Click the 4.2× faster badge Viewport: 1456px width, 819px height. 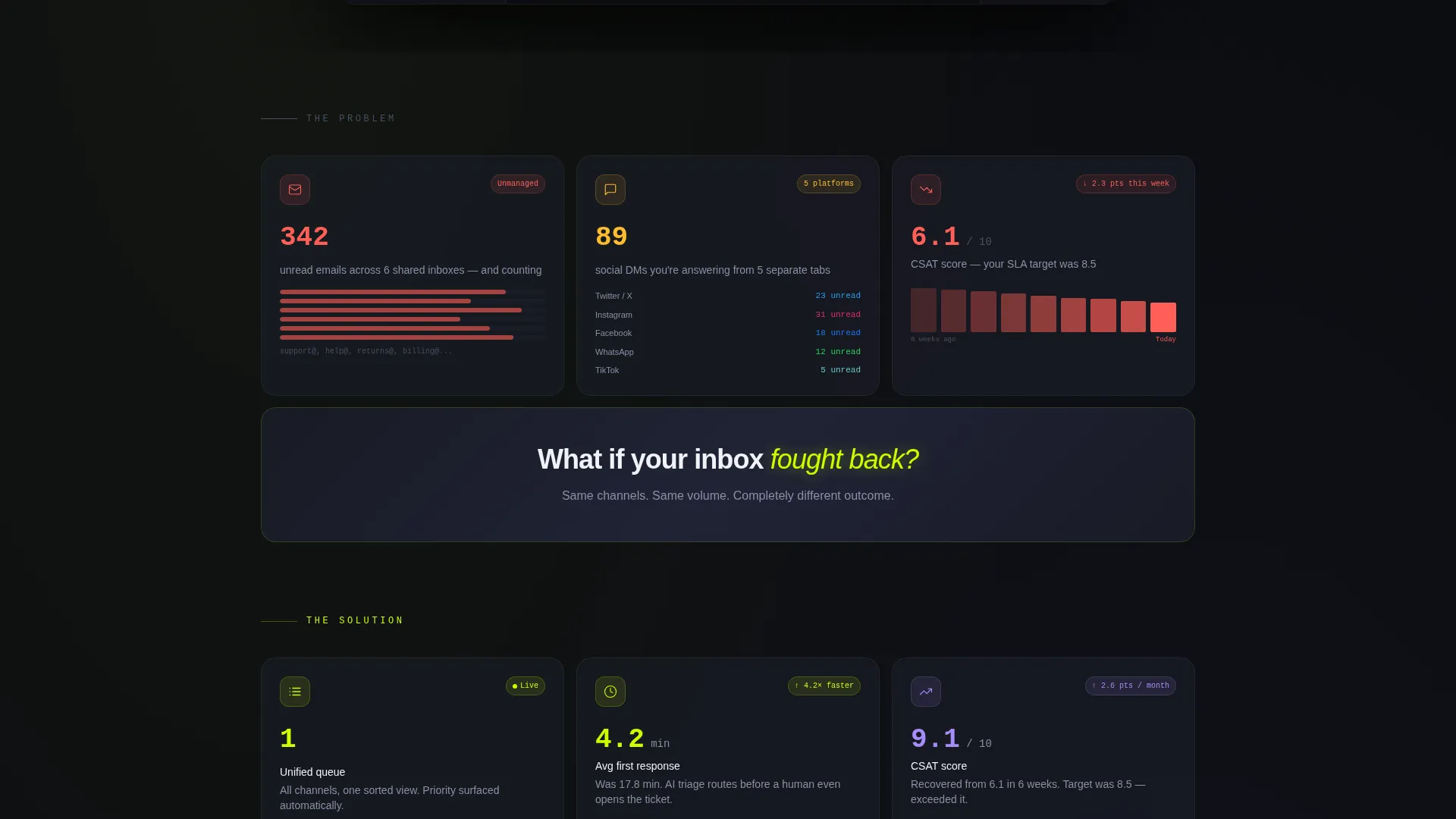point(824,686)
